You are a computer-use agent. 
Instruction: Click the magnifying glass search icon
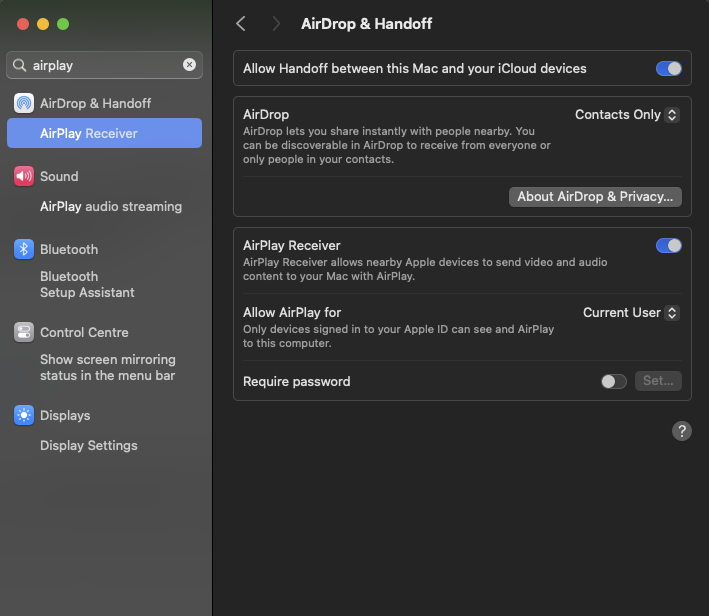(x=19, y=65)
